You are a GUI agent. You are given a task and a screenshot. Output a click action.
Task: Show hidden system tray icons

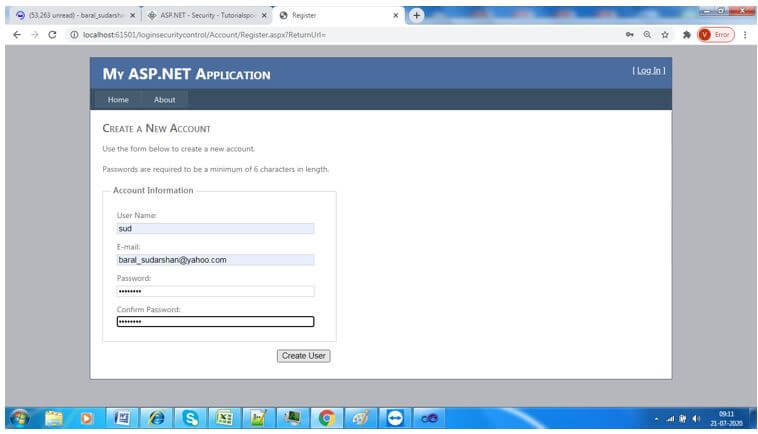pyautogui.click(x=656, y=419)
